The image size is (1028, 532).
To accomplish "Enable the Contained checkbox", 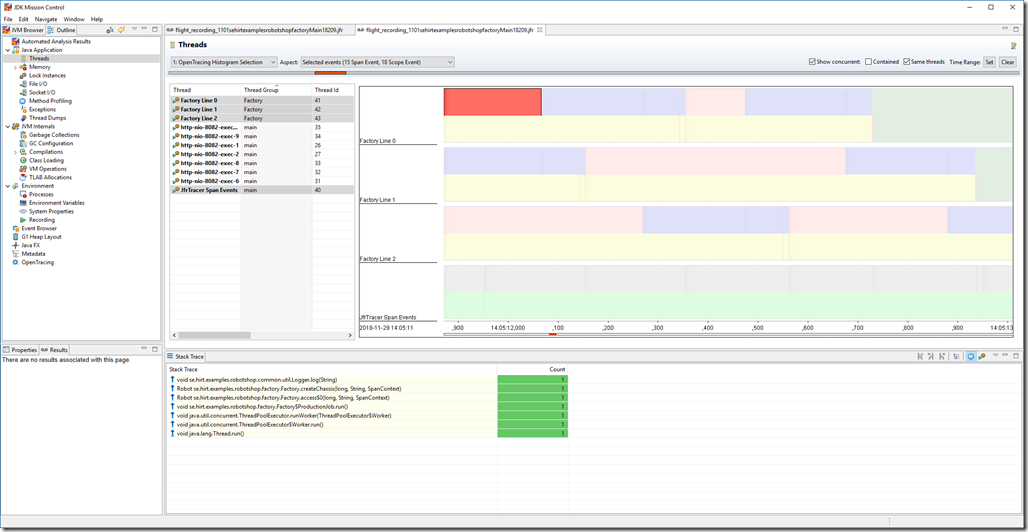I will click(x=868, y=62).
